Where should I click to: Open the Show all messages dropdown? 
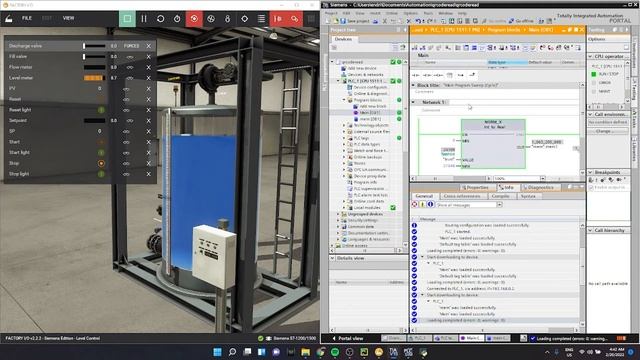[x=499, y=205]
